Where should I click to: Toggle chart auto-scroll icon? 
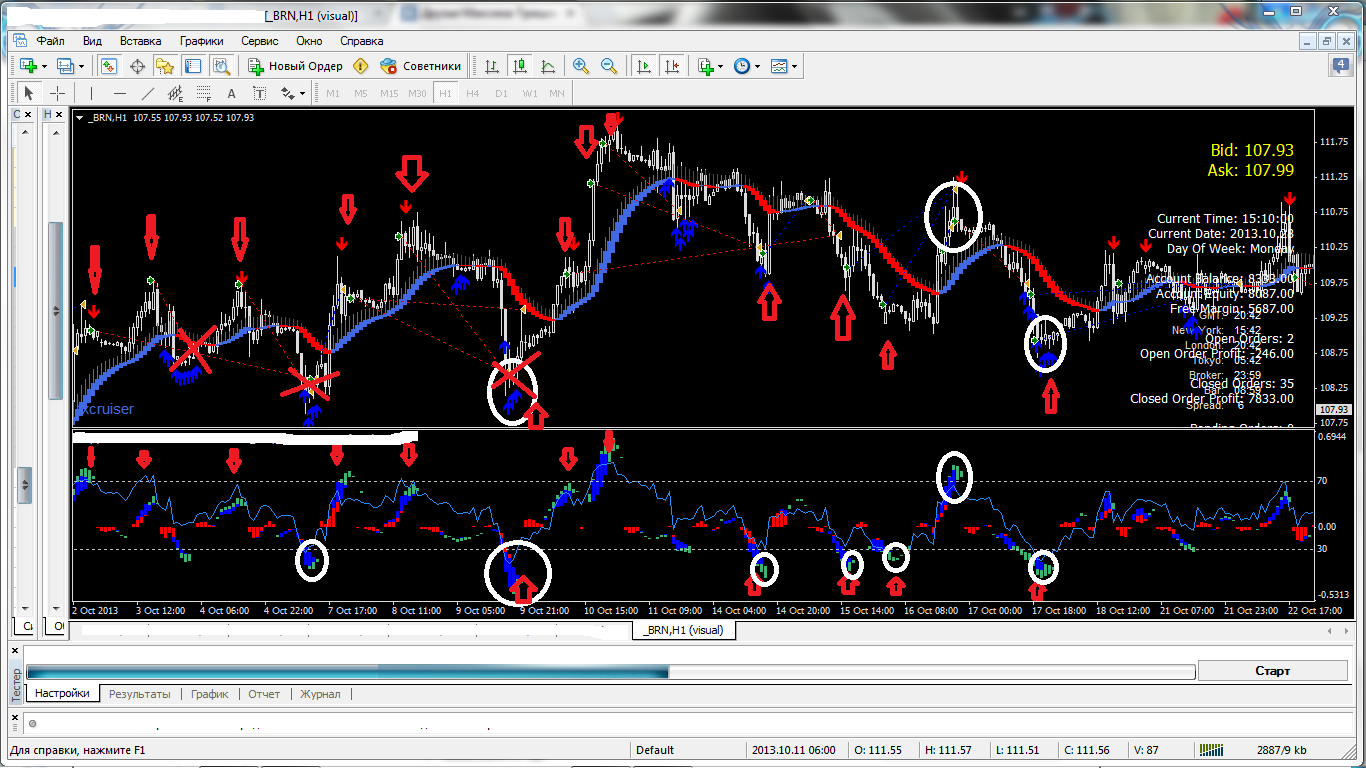pos(644,66)
